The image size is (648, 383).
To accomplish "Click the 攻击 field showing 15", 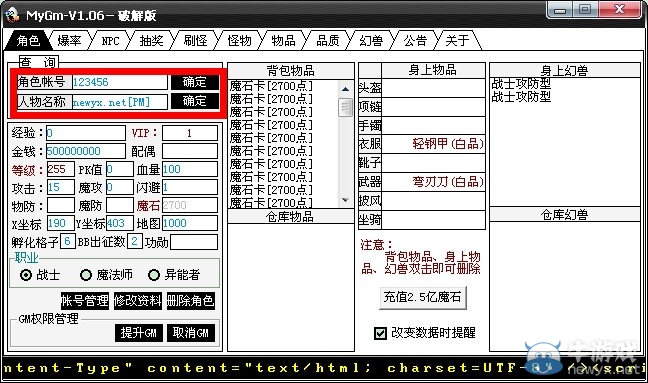I will [x=60, y=187].
